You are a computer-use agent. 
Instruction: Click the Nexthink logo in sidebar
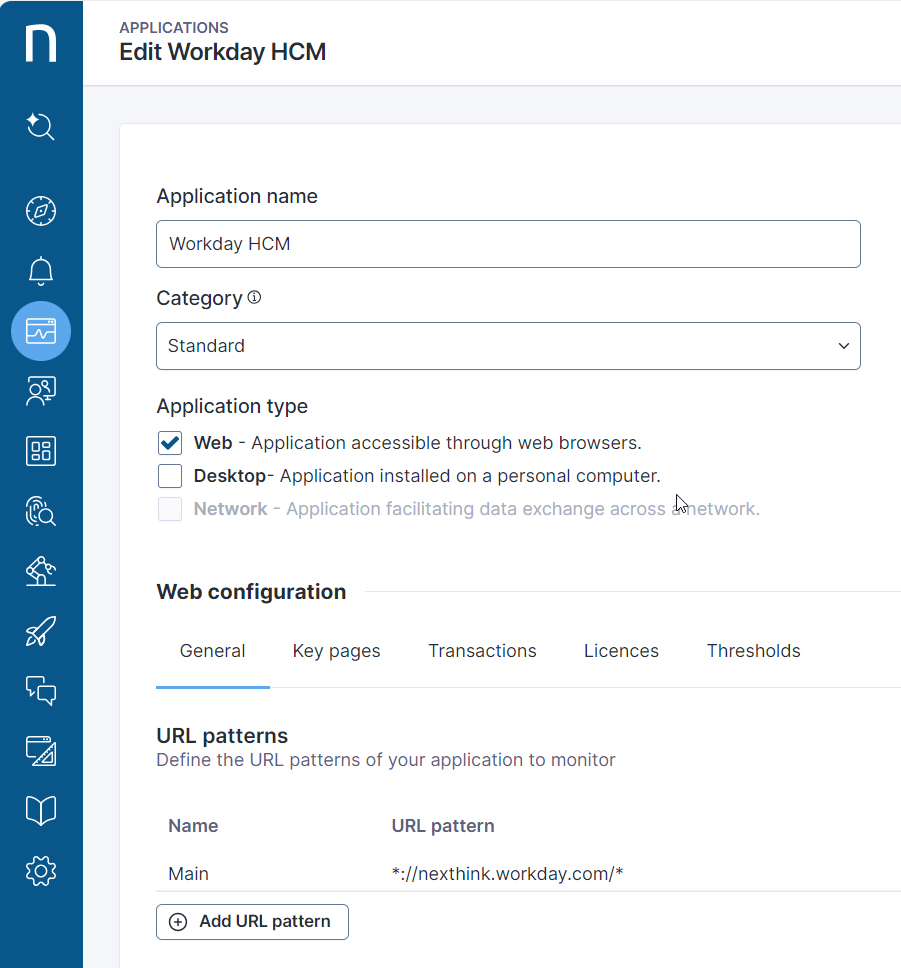tap(41, 43)
